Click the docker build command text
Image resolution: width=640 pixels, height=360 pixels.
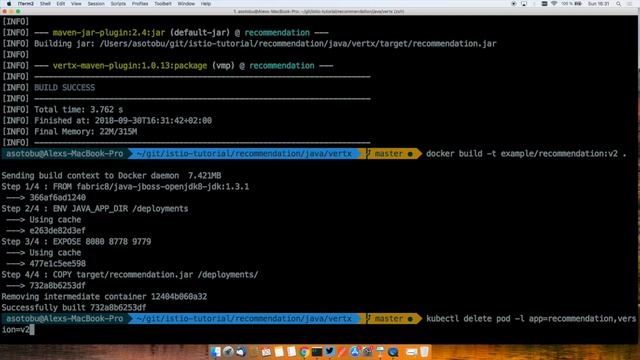coord(526,154)
